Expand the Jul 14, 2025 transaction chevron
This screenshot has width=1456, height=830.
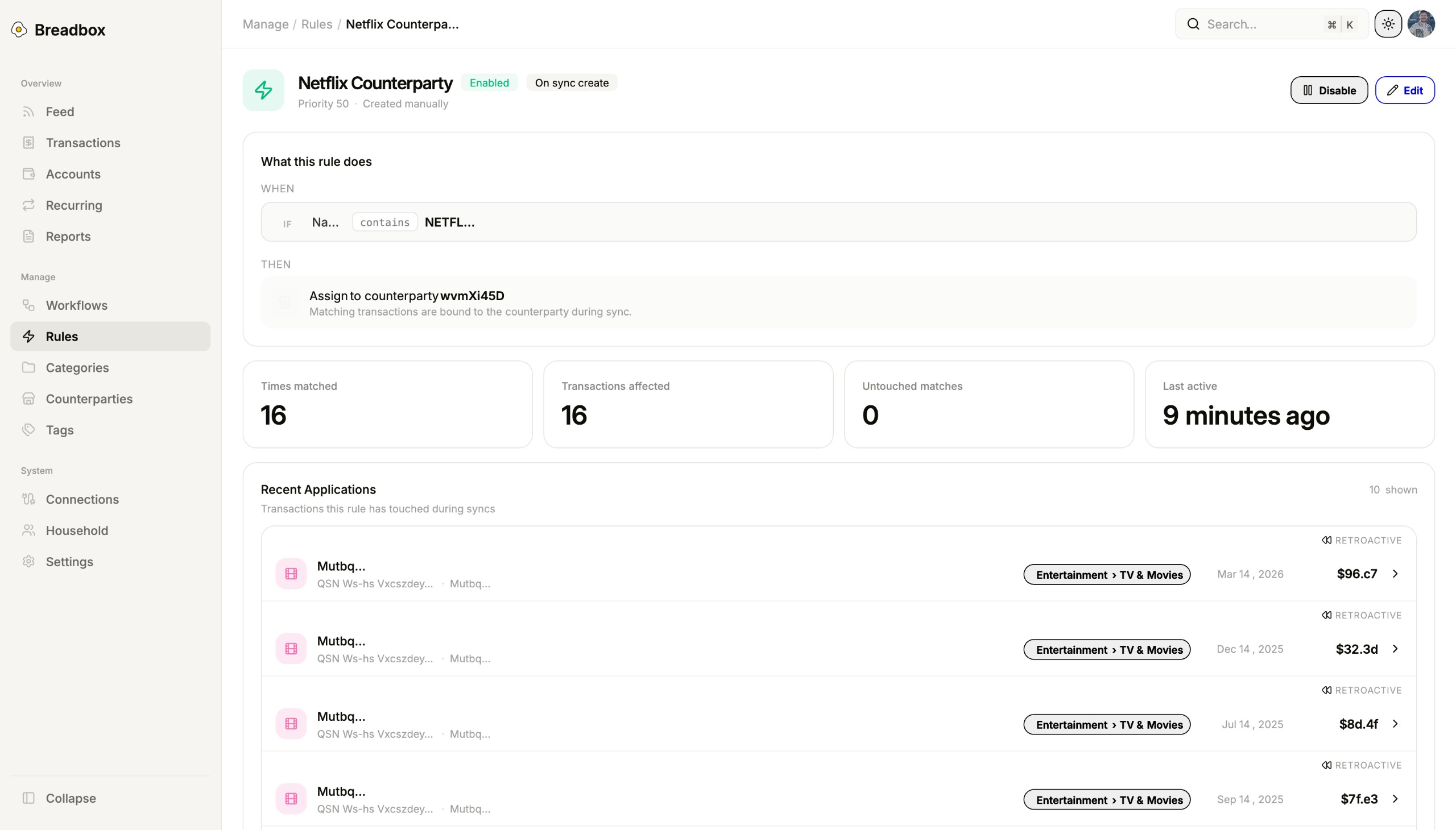(1395, 724)
